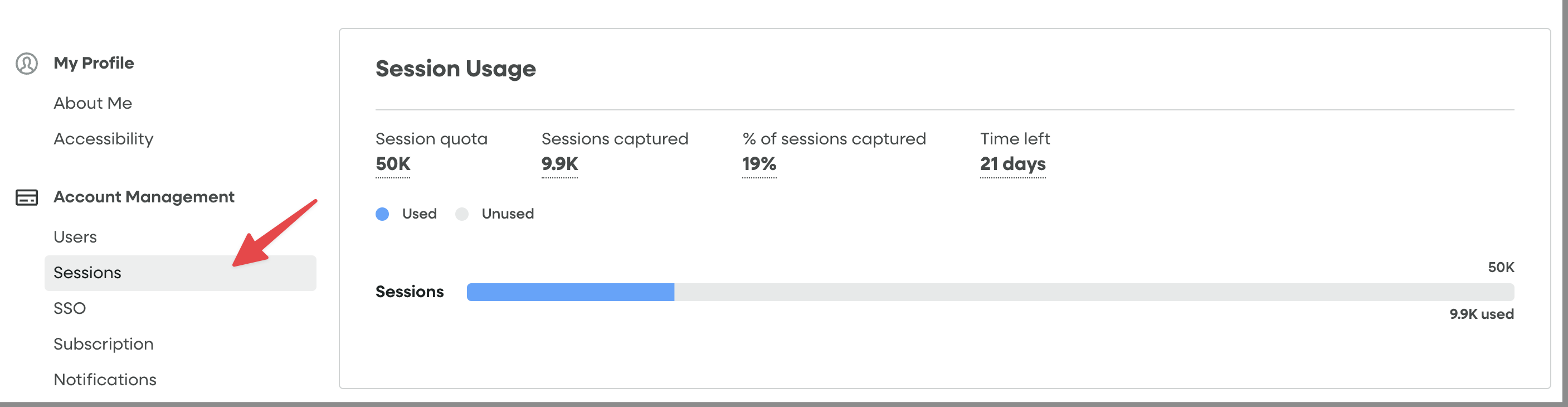View the Subscription page
The height and width of the screenshot is (407, 1568).
[104, 343]
